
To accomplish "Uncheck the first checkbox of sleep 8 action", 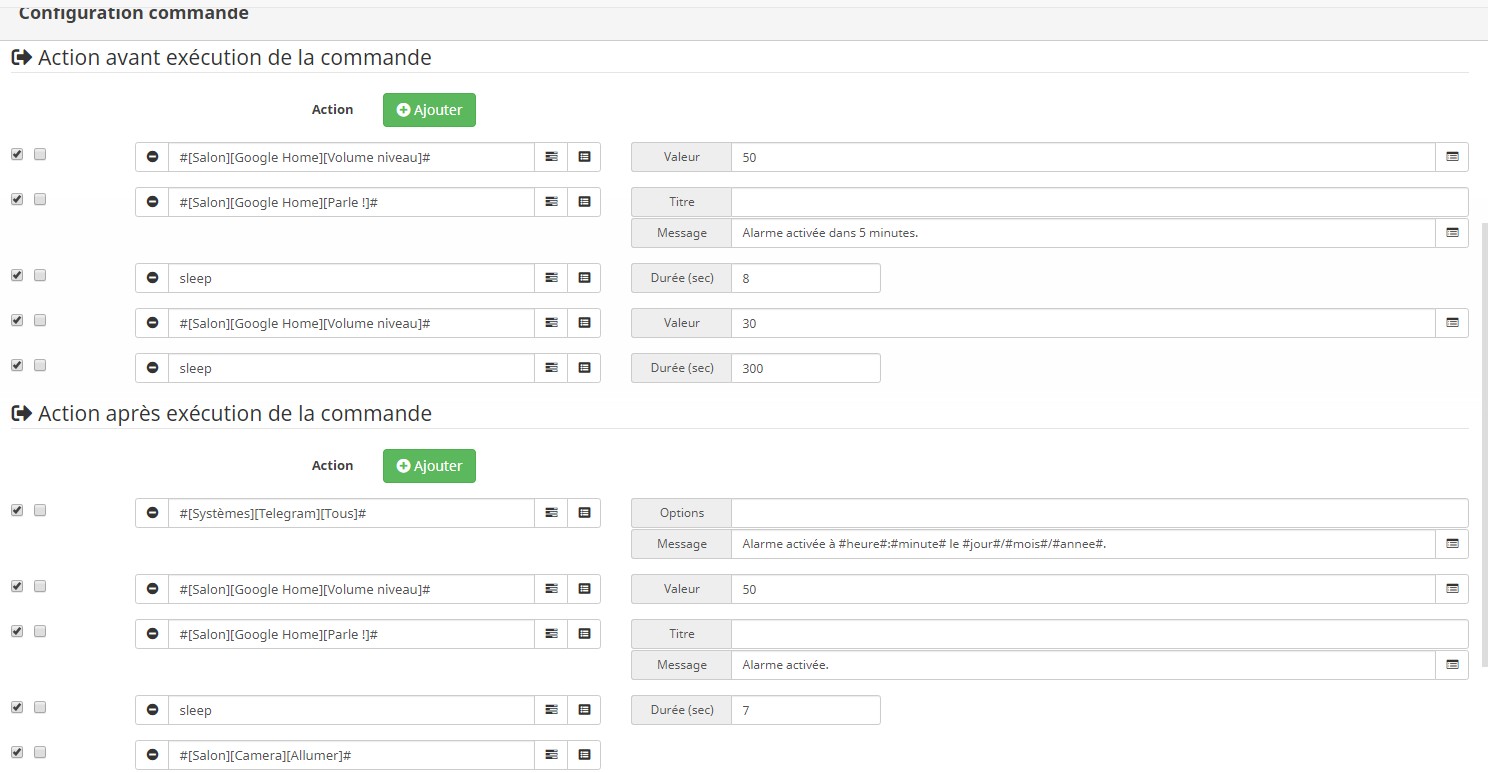I will pos(17,275).
